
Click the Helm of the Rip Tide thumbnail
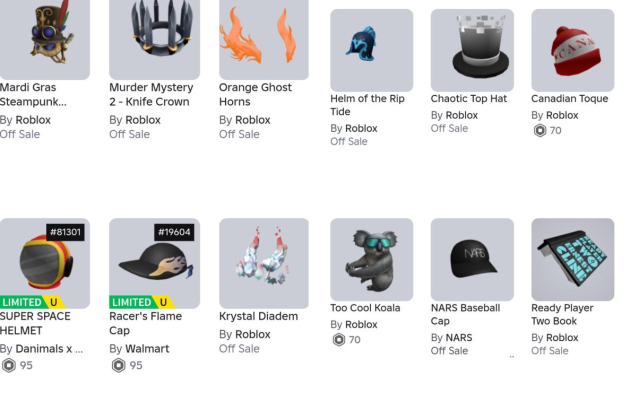[372, 50]
